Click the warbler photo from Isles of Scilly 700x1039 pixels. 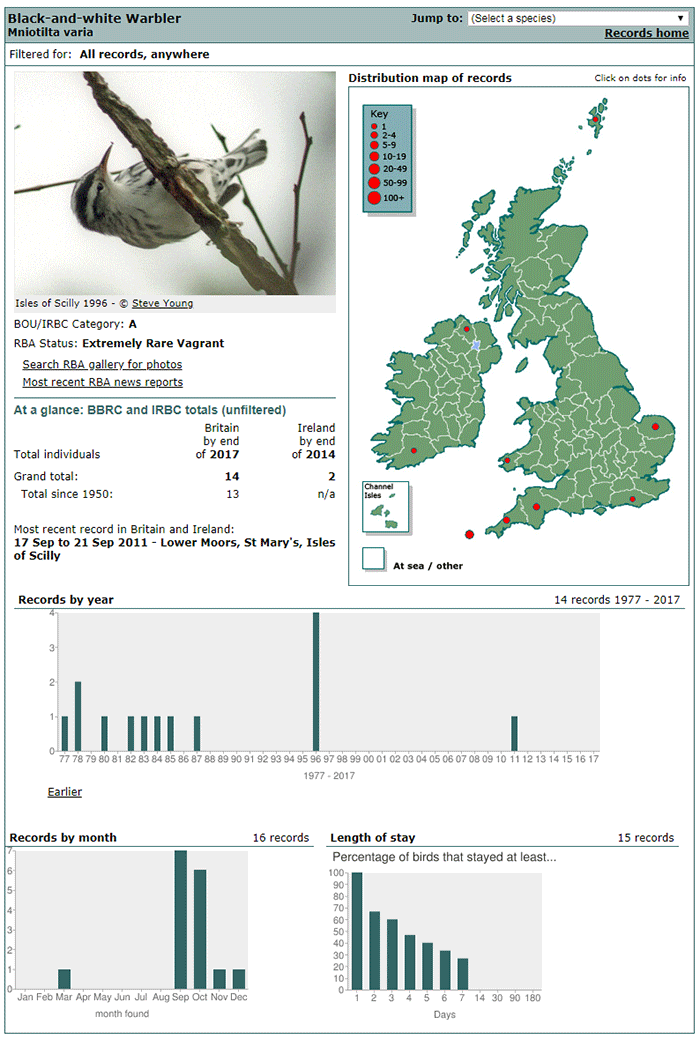click(x=175, y=183)
